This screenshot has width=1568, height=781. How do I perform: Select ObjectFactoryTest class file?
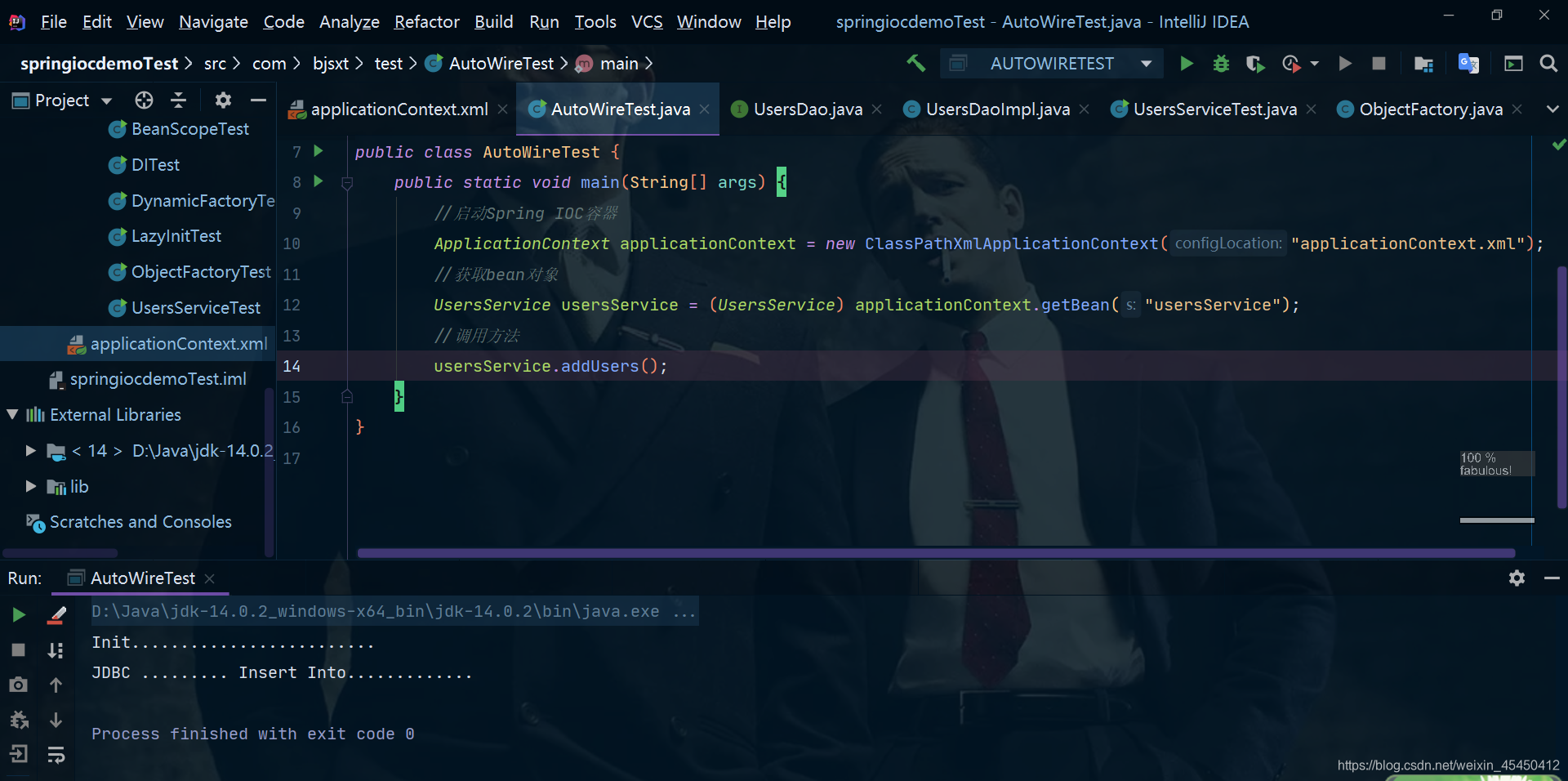201,272
